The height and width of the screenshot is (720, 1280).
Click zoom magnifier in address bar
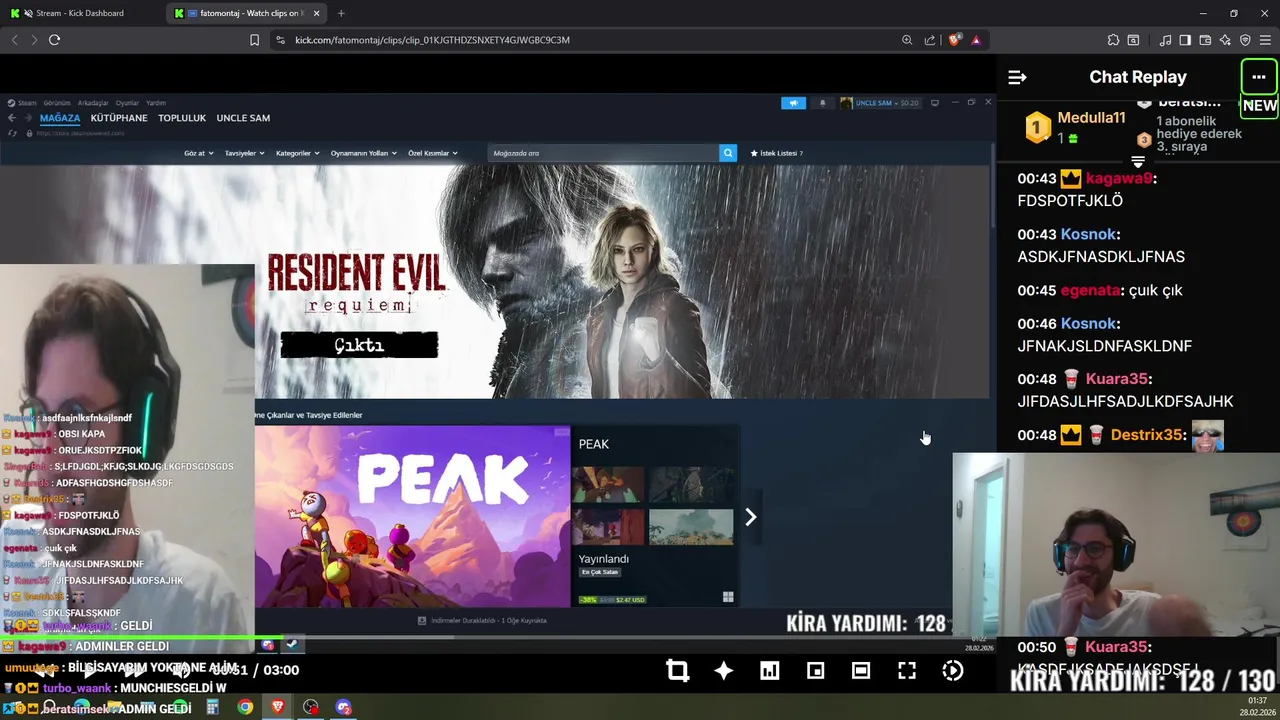pos(907,40)
